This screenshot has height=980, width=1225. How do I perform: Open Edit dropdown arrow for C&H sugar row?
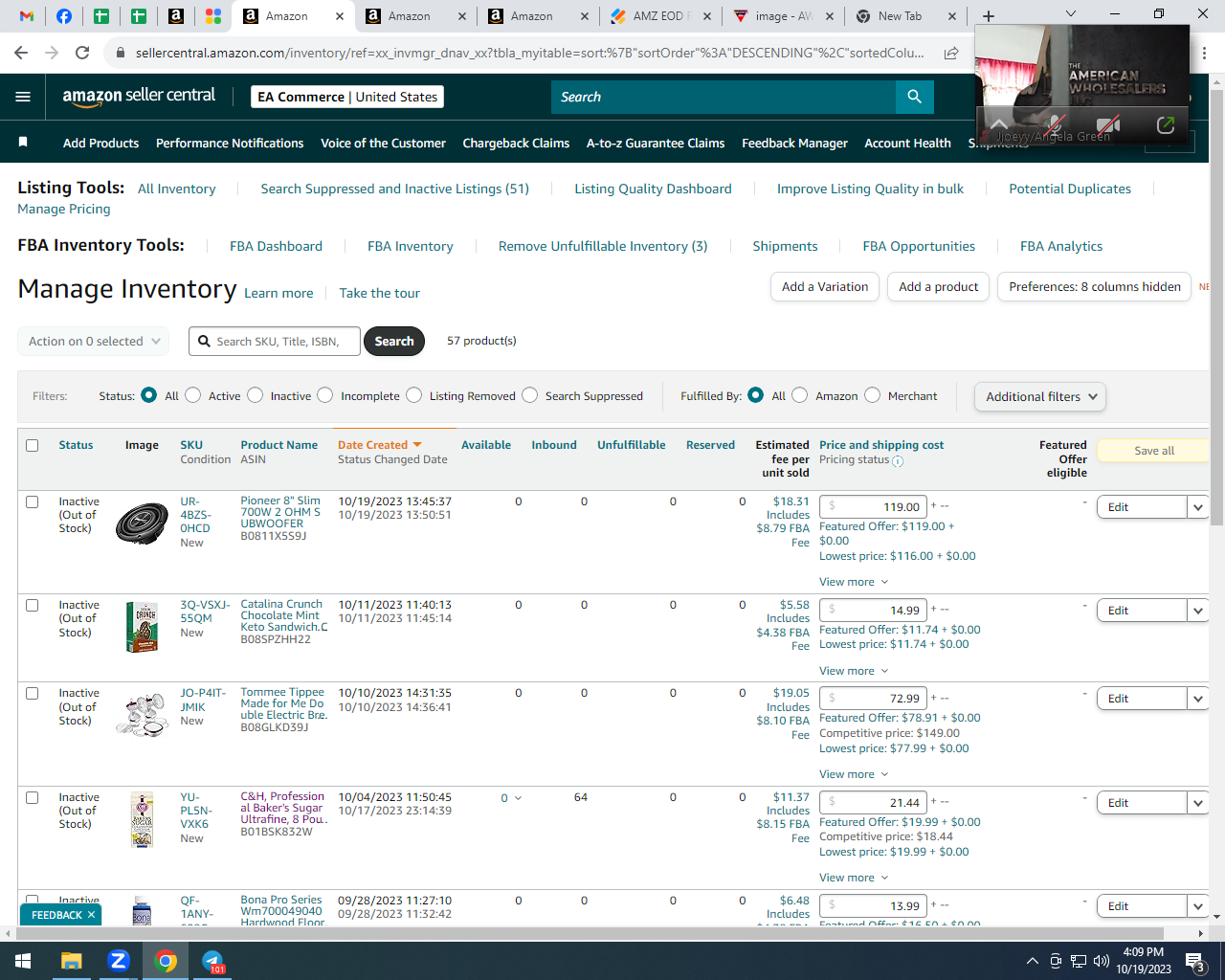pos(1198,803)
